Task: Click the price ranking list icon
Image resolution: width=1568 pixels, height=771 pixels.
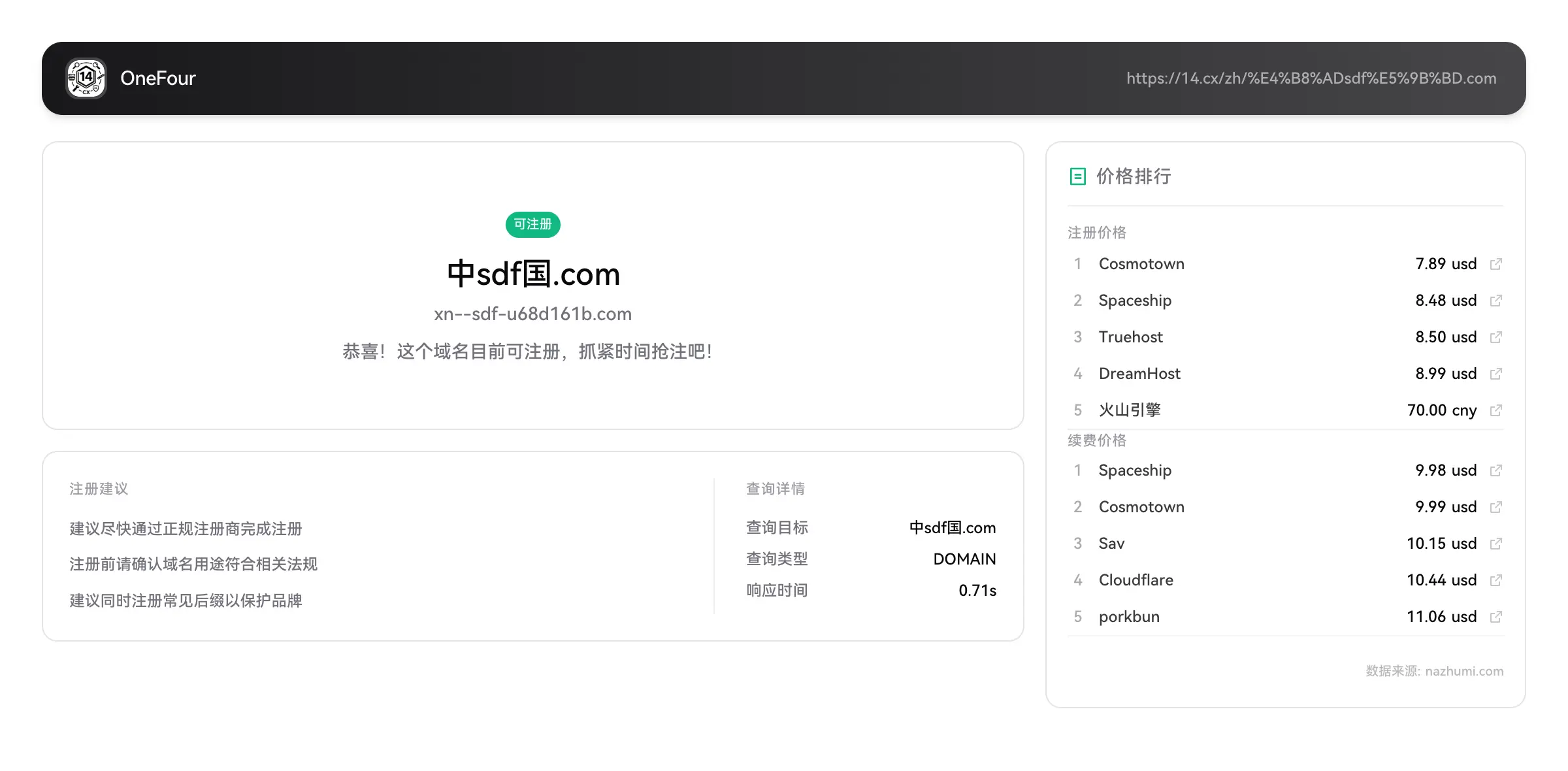Action: (1077, 176)
